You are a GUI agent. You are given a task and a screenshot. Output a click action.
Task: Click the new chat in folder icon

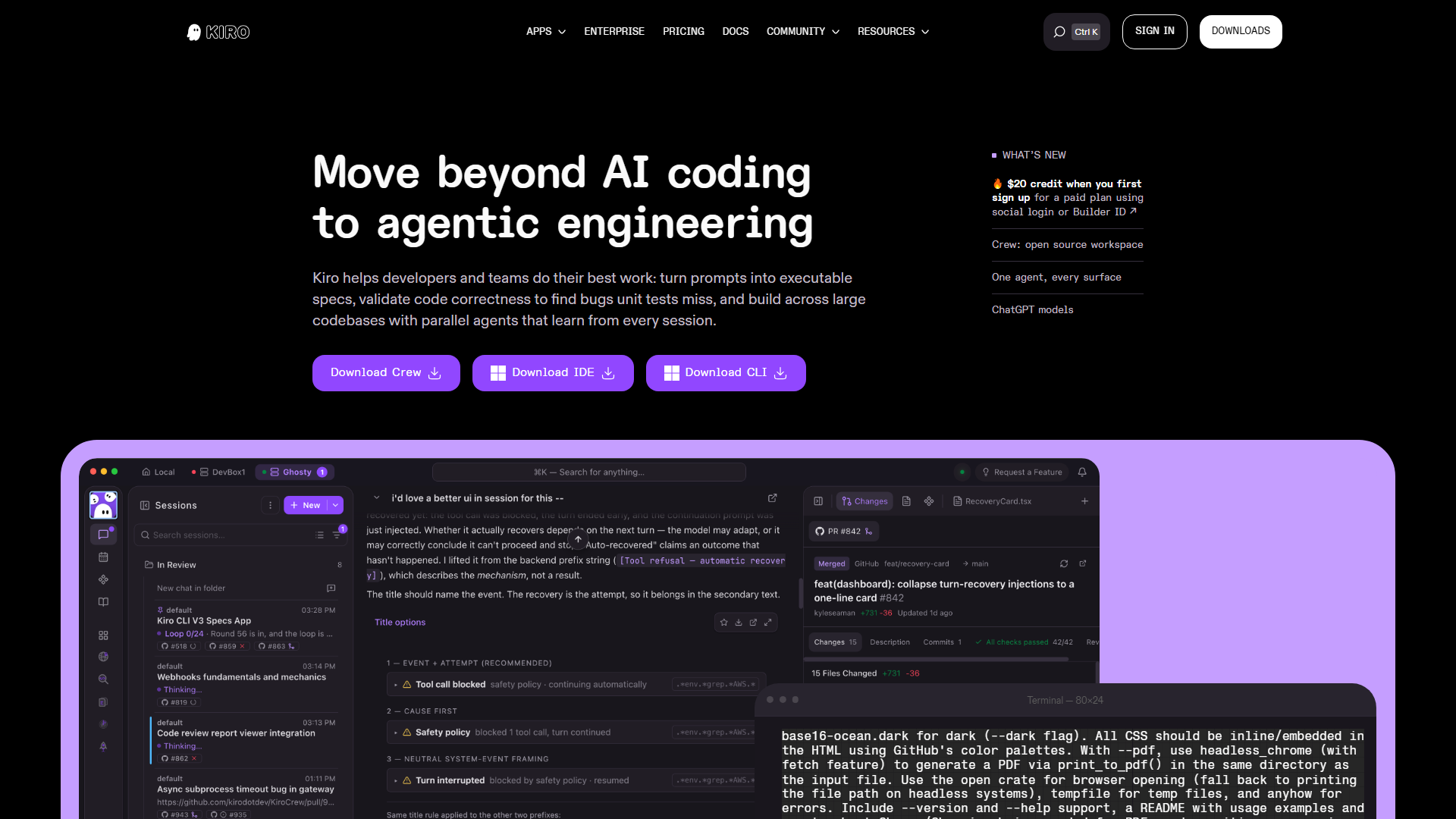pyautogui.click(x=331, y=588)
